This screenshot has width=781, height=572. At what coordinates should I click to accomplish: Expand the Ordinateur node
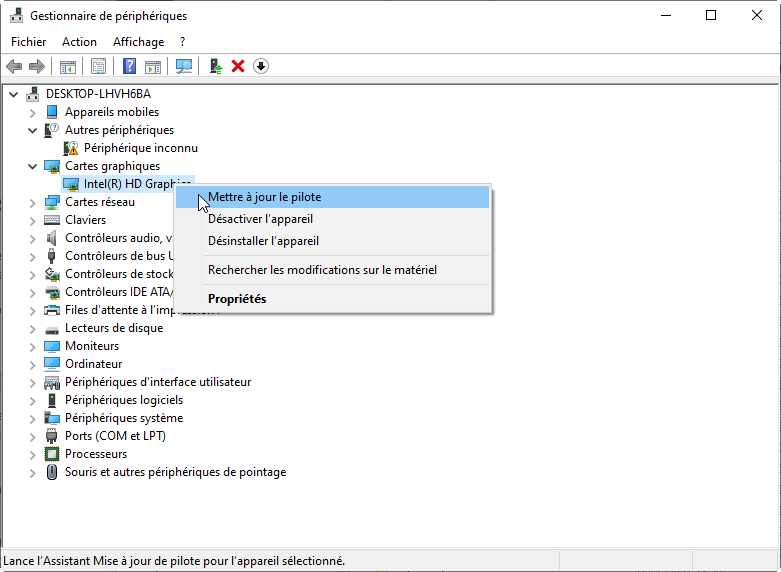32,365
